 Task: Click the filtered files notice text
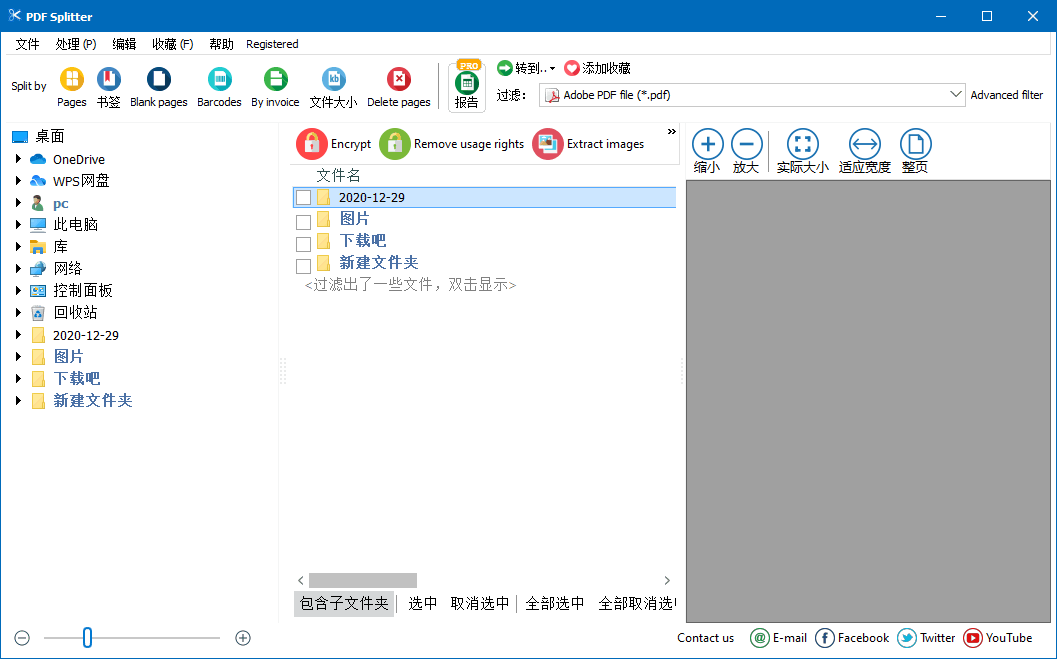(x=410, y=285)
